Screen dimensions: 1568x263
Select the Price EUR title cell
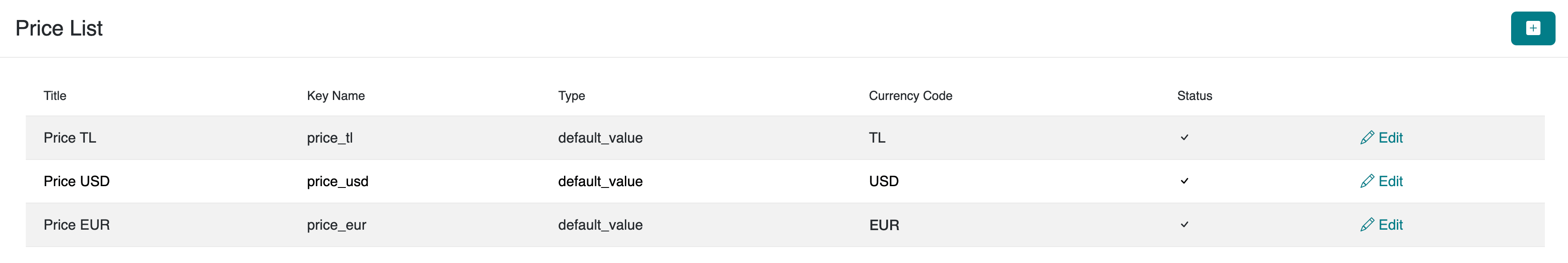click(77, 225)
